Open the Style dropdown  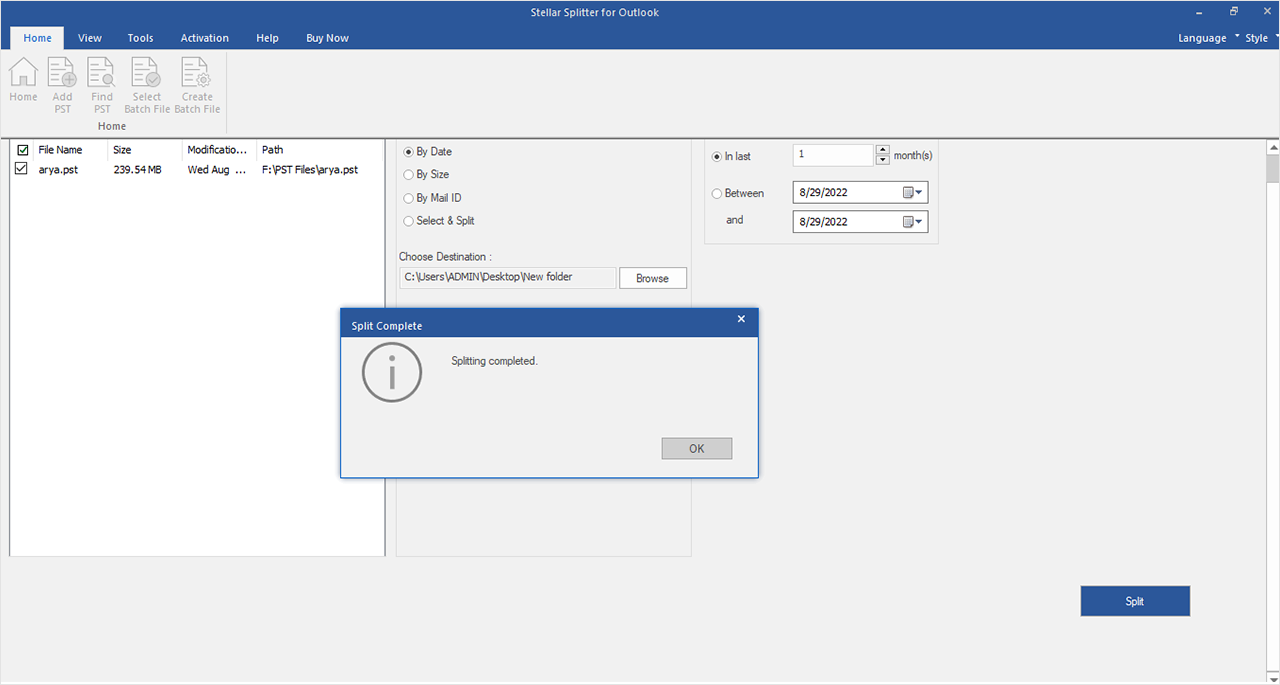(1261, 38)
